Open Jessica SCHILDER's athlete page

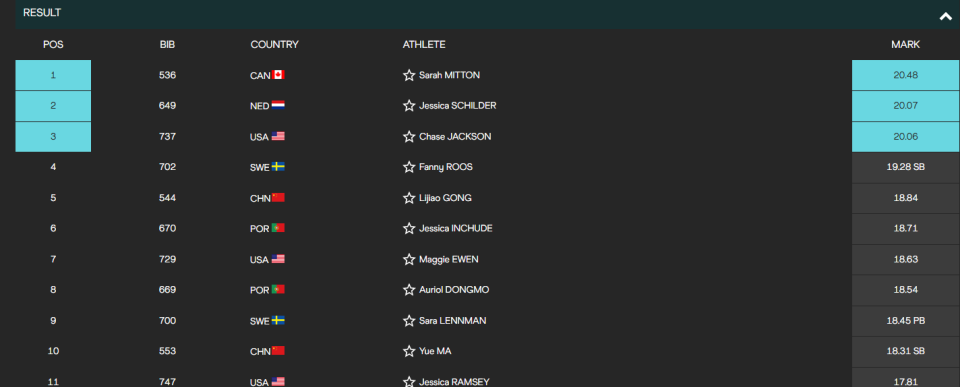(x=457, y=106)
